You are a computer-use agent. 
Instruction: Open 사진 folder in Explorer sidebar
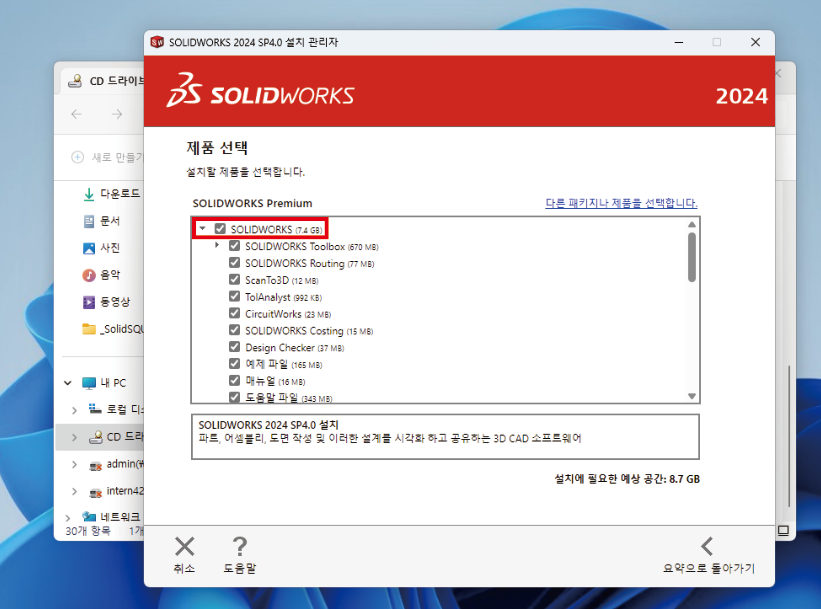point(102,248)
